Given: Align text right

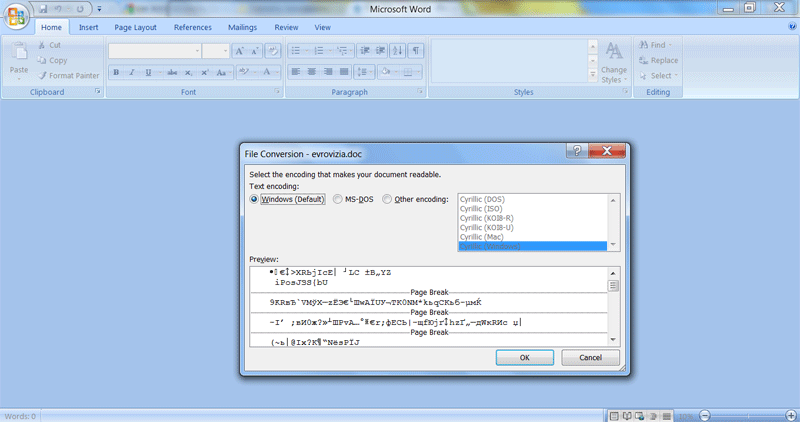Looking at the screenshot, I should (328, 72).
